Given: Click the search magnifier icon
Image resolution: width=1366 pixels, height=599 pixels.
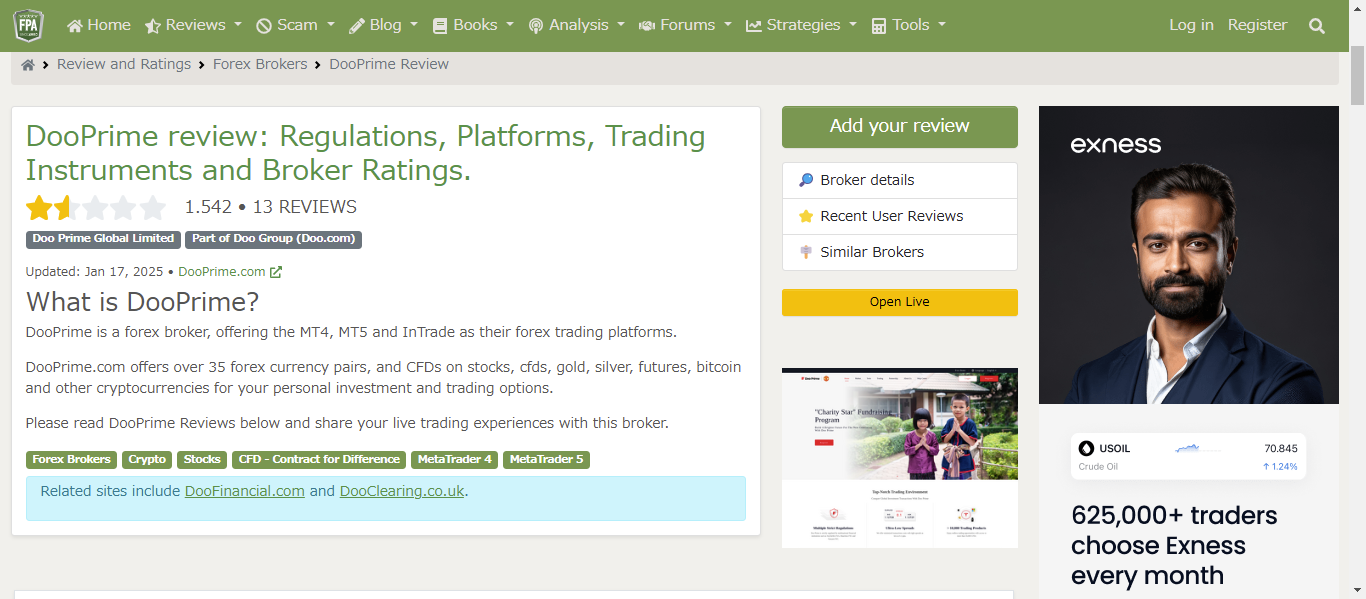Looking at the screenshot, I should point(1316,26).
